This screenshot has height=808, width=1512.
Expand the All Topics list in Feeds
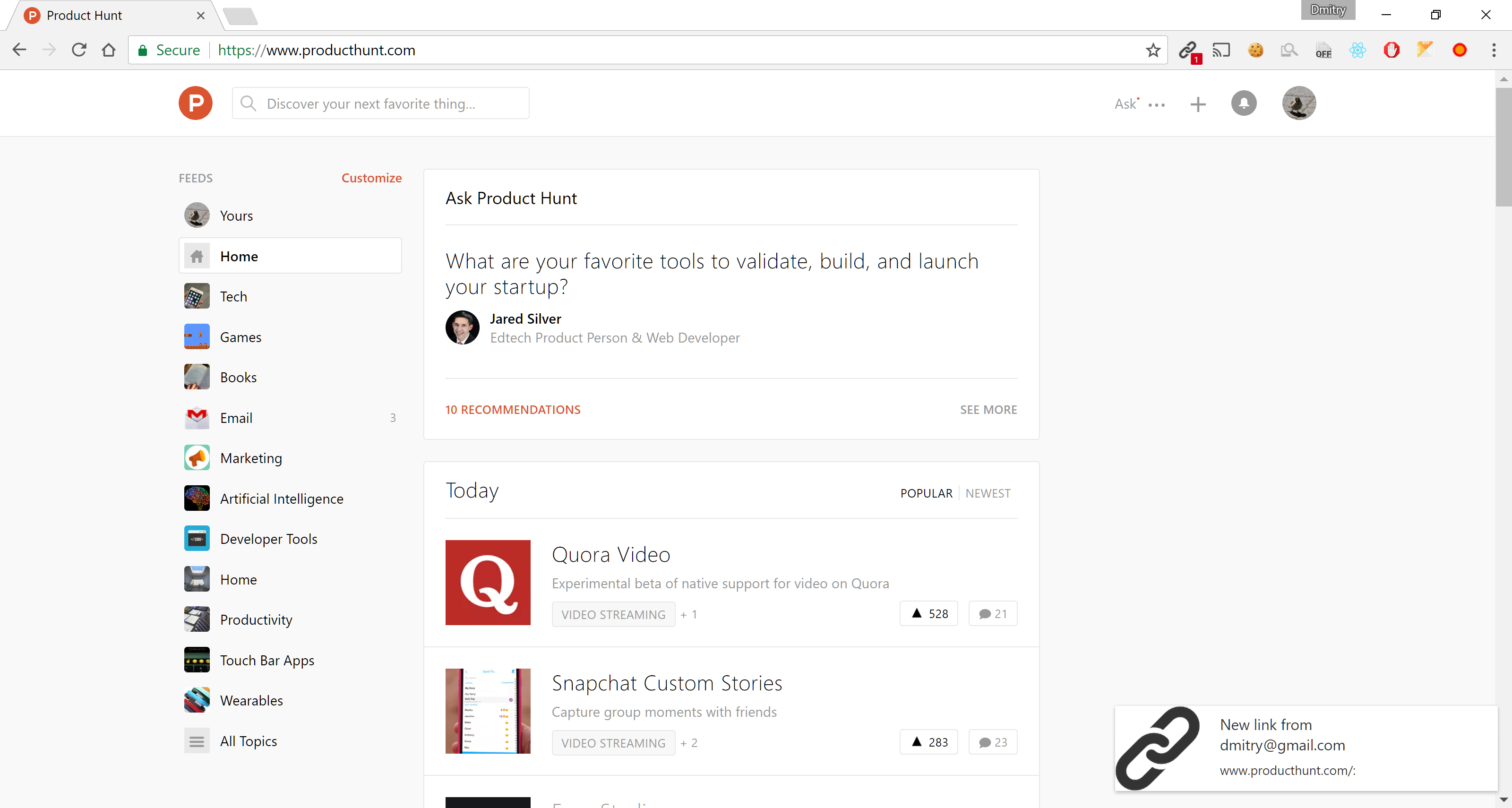tap(248, 741)
